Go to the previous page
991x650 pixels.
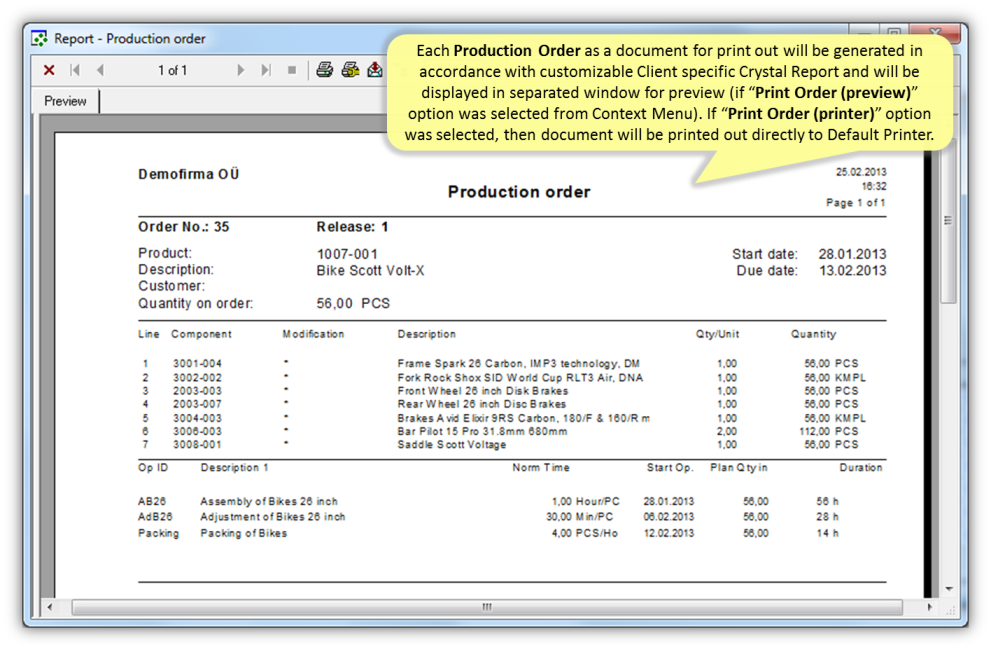pos(100,70)
